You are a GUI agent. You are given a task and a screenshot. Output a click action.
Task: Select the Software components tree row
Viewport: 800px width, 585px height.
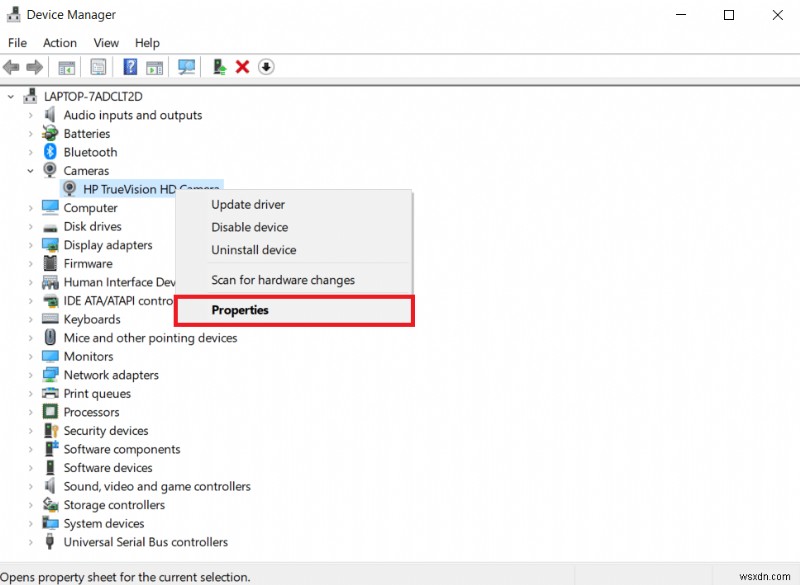(x=121, y=449)
